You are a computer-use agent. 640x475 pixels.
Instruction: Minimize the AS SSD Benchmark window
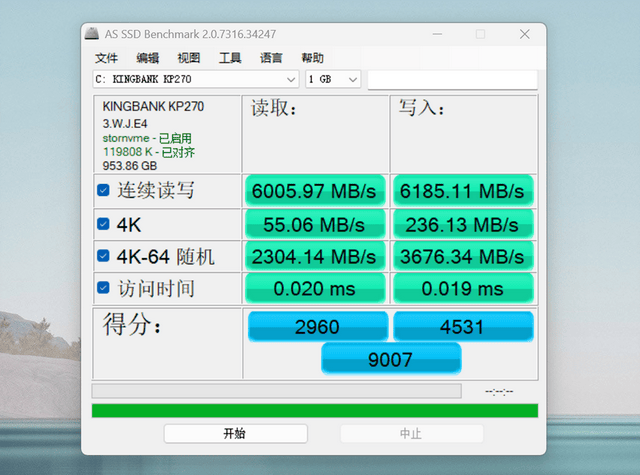pos(437,34)
